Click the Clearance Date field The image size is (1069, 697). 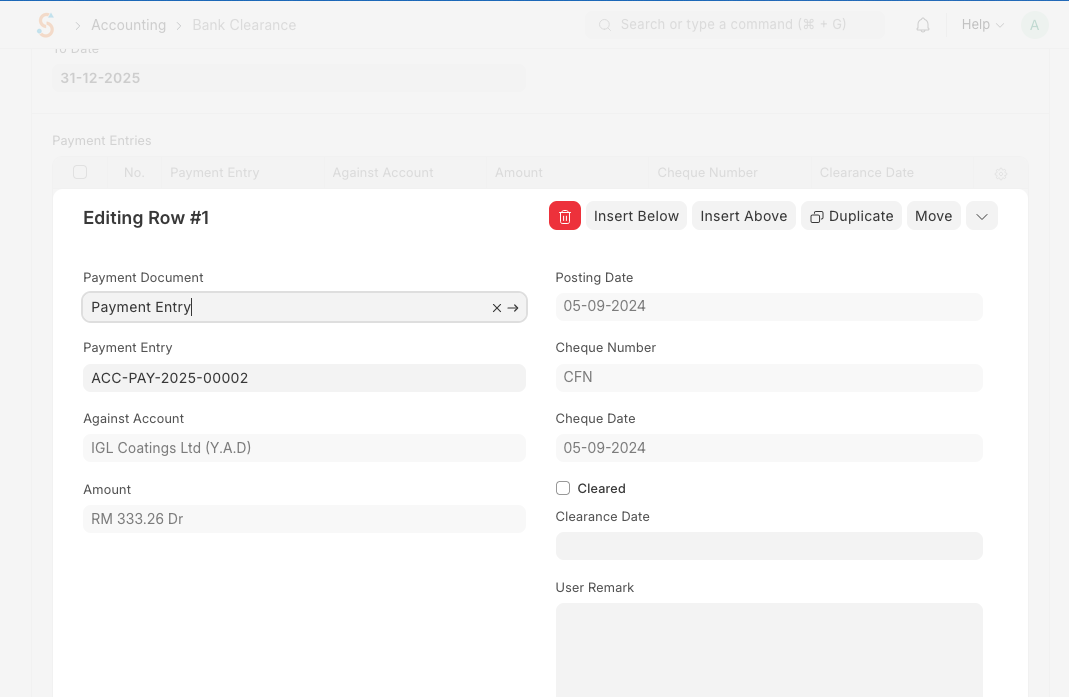tap(768, 546)
